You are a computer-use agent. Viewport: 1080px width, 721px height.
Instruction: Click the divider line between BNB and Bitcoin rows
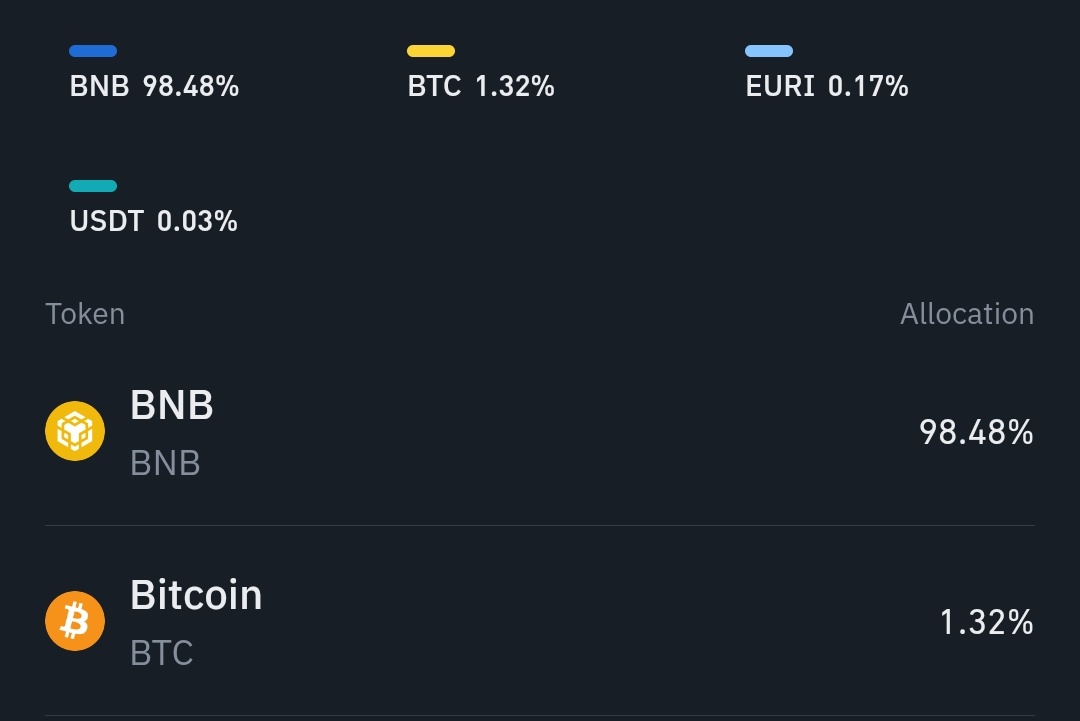tap(540, 526)
